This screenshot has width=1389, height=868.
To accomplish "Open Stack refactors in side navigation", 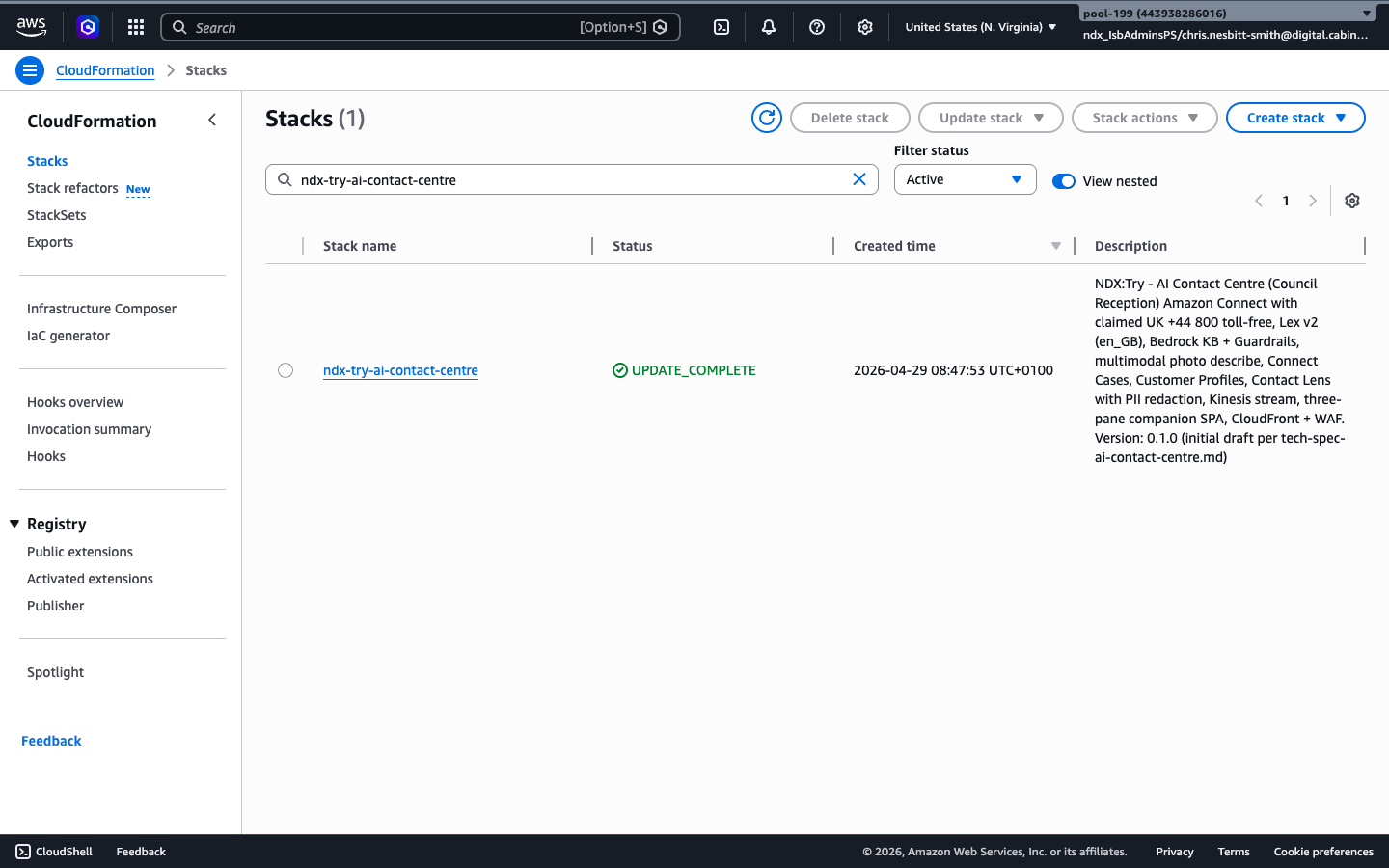I will 72,188.
